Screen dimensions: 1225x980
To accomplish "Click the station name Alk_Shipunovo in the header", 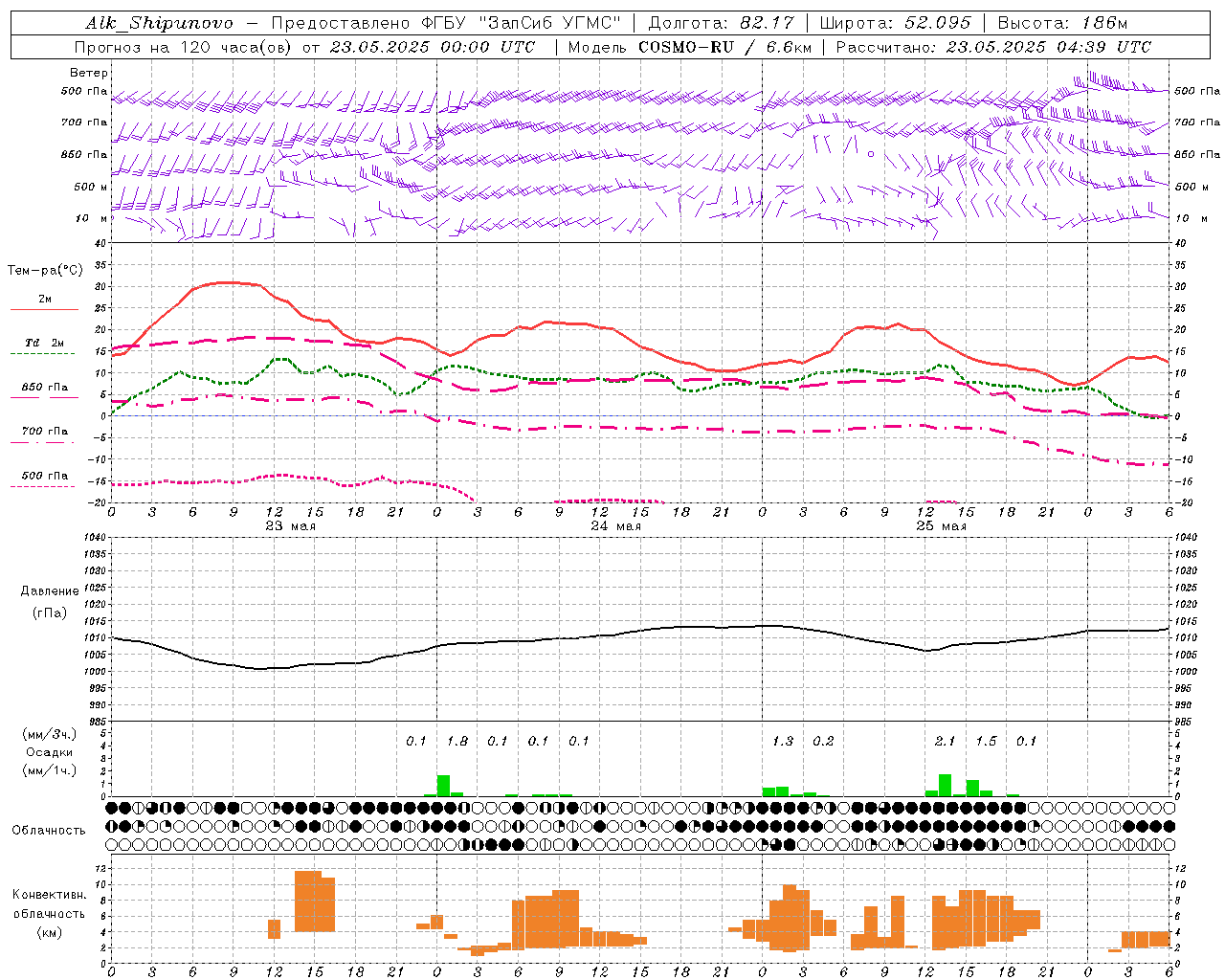I will click(x=159, y=23).
